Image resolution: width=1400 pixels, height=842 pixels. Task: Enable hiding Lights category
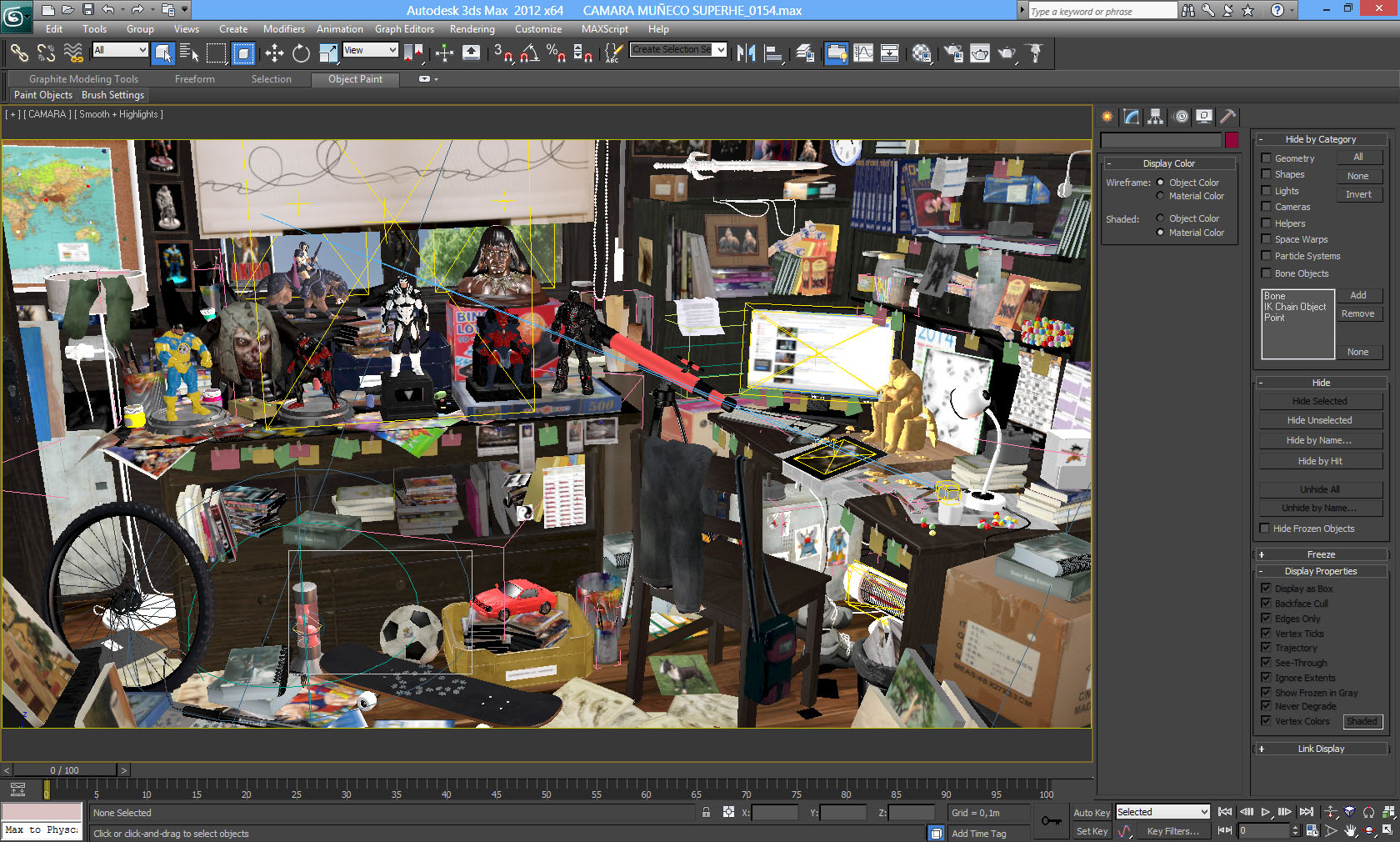[x=1266, y=191]
